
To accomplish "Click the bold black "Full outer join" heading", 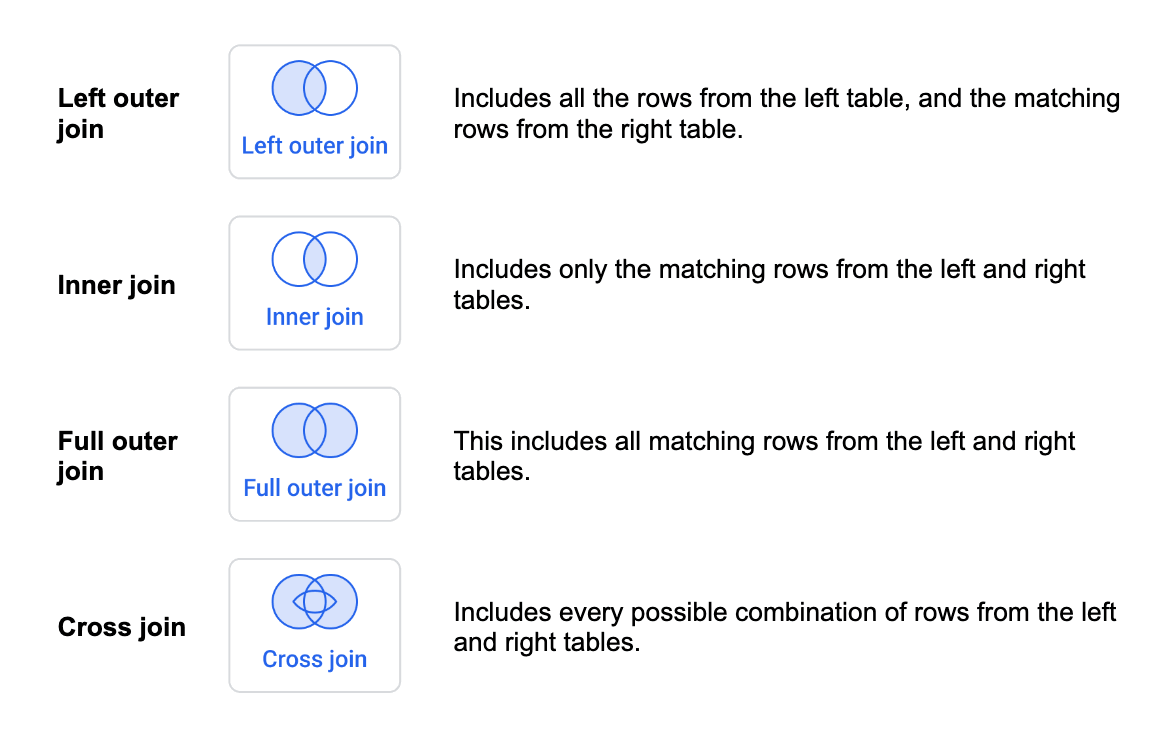I will [117, 455].
